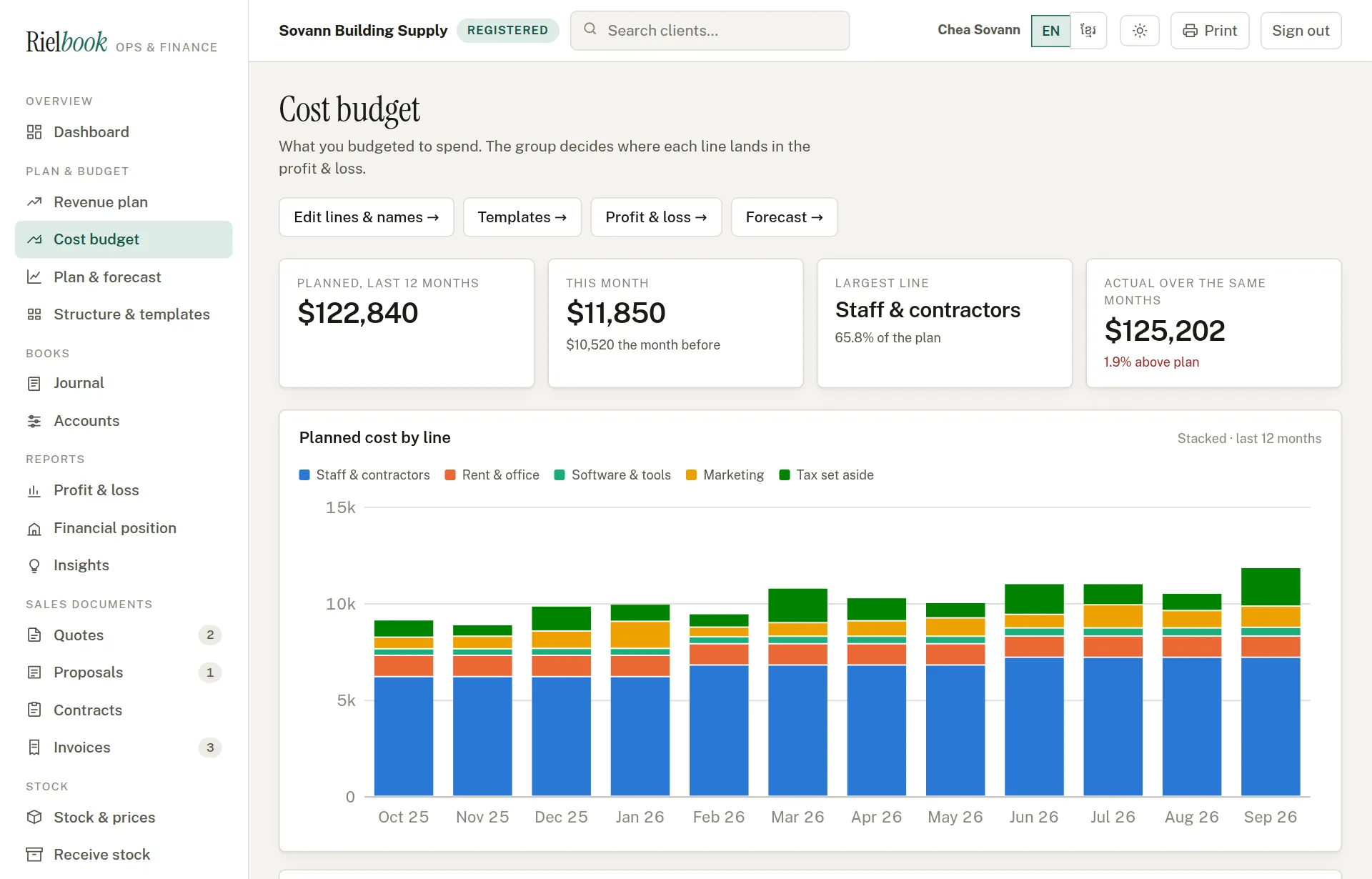Image resolution: width=1372 pixels, height=879 pixels.
Task: Click the Financial position building icon
Action: pyautogui.click(x=34, y=528)
